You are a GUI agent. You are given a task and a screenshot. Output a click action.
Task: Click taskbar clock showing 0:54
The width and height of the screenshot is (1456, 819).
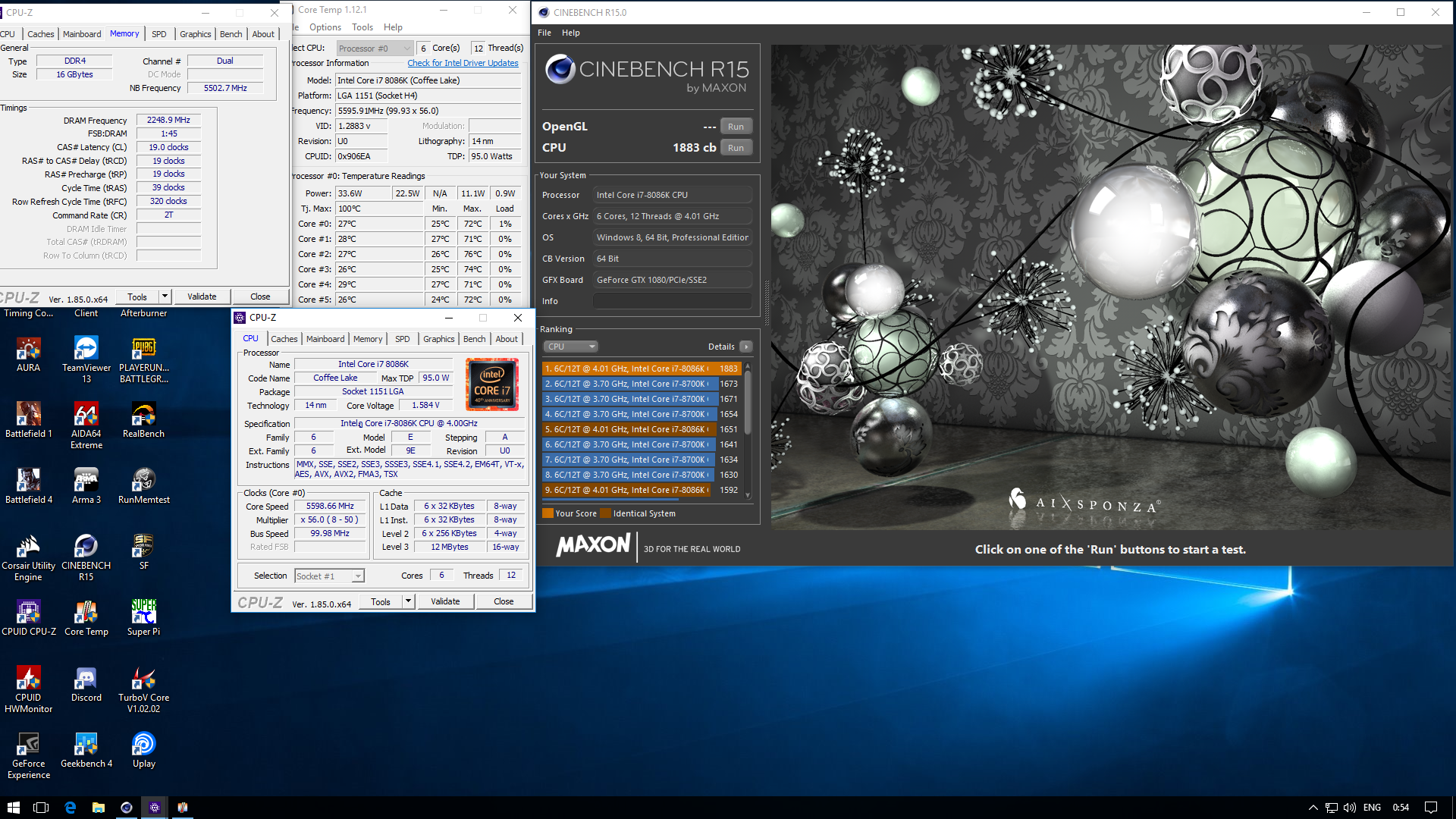[x=1401, y=808]
